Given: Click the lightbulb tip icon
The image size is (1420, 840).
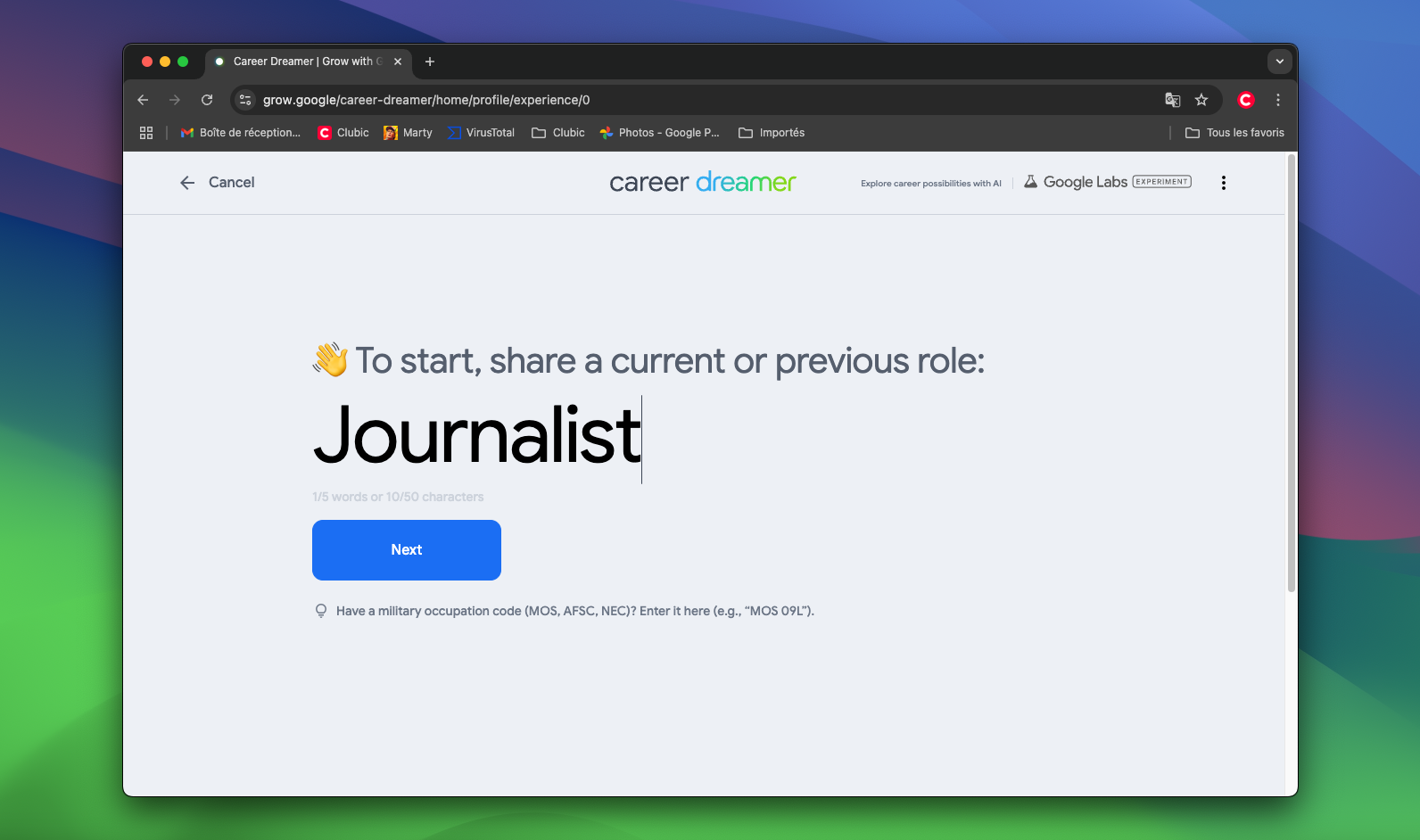Looking at the screenshot, I should pos(321,611).
